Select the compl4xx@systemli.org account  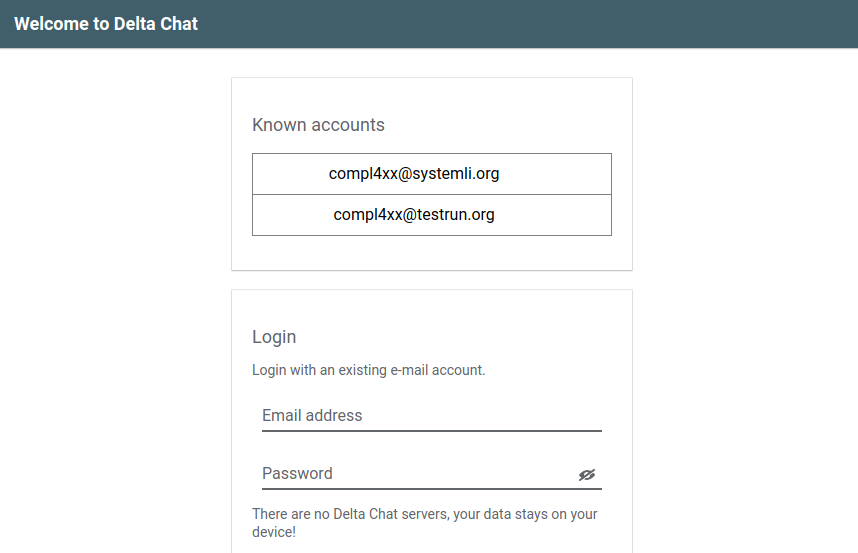pos(414,174)
